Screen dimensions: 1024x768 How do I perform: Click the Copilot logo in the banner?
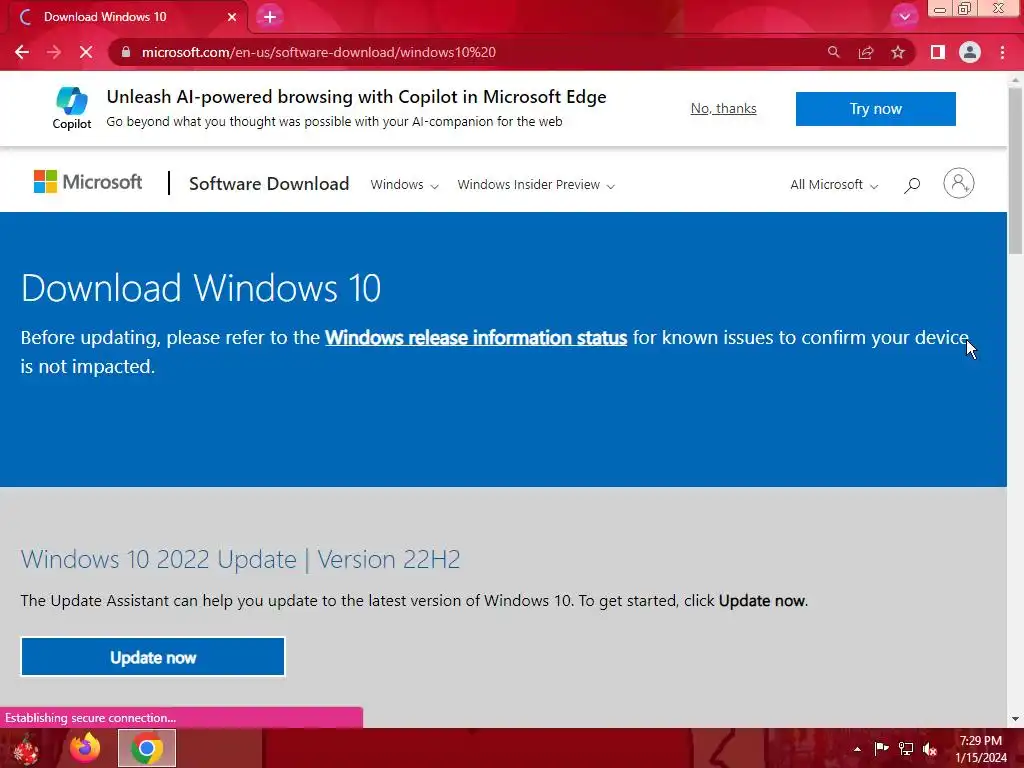72,108
